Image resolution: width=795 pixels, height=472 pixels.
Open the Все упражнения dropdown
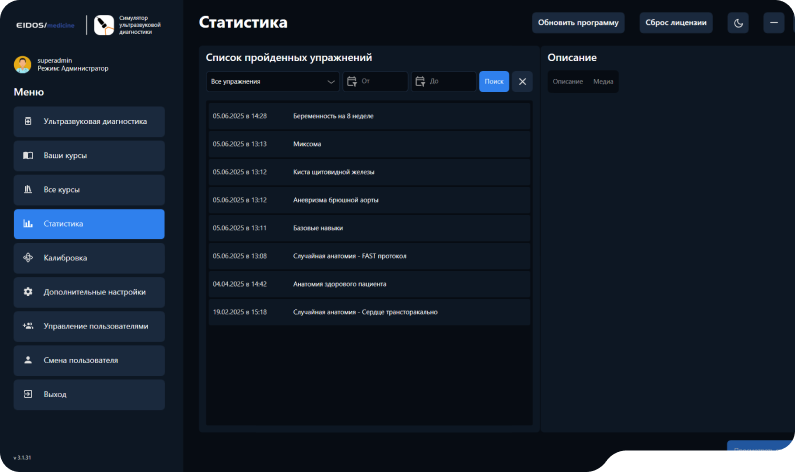(273, 82)
